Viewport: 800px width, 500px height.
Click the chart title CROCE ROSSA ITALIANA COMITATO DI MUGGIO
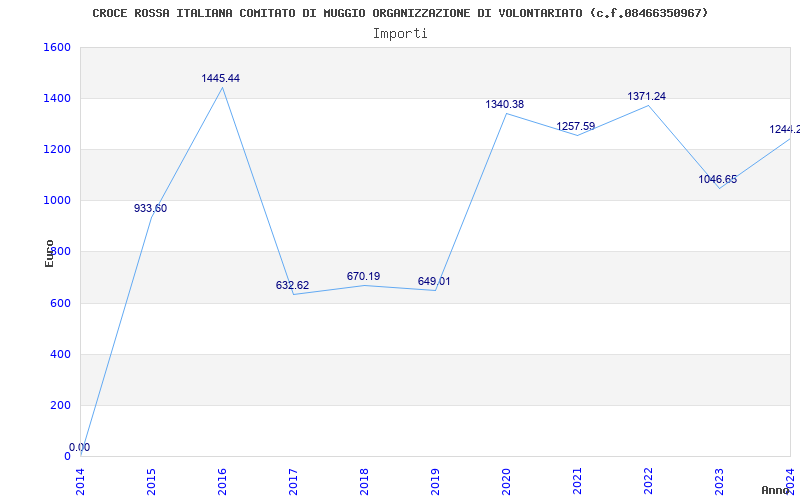tap(400, 13)
